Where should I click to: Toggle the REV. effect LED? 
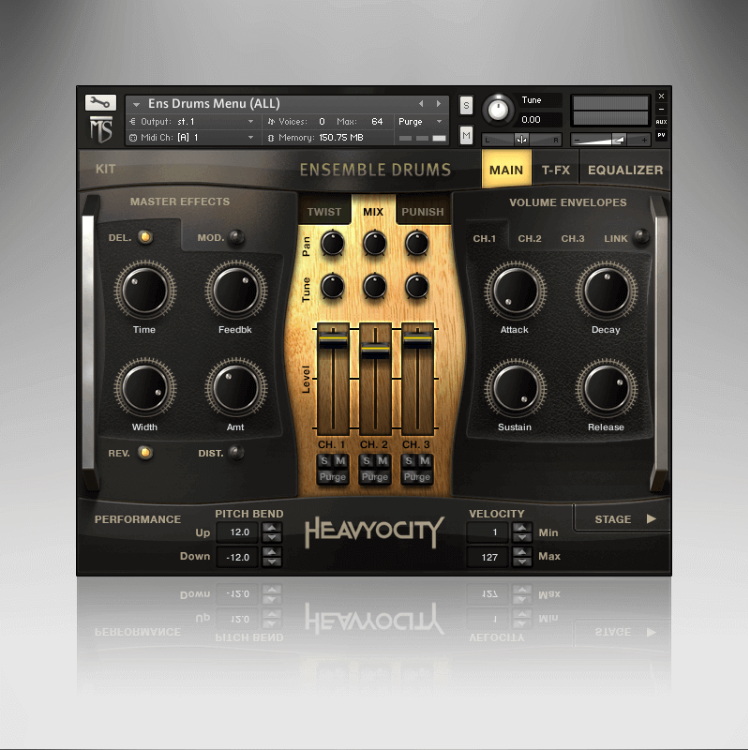(145, 452)
